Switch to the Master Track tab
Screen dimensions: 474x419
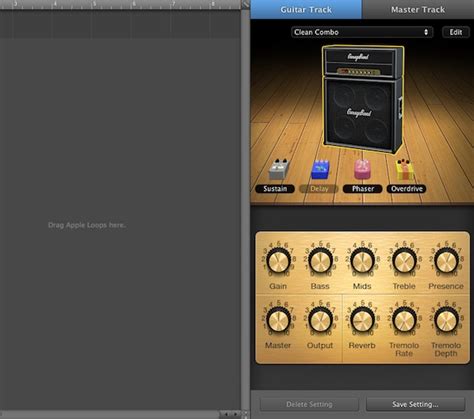pyautogui.click(x=418, y=9)
